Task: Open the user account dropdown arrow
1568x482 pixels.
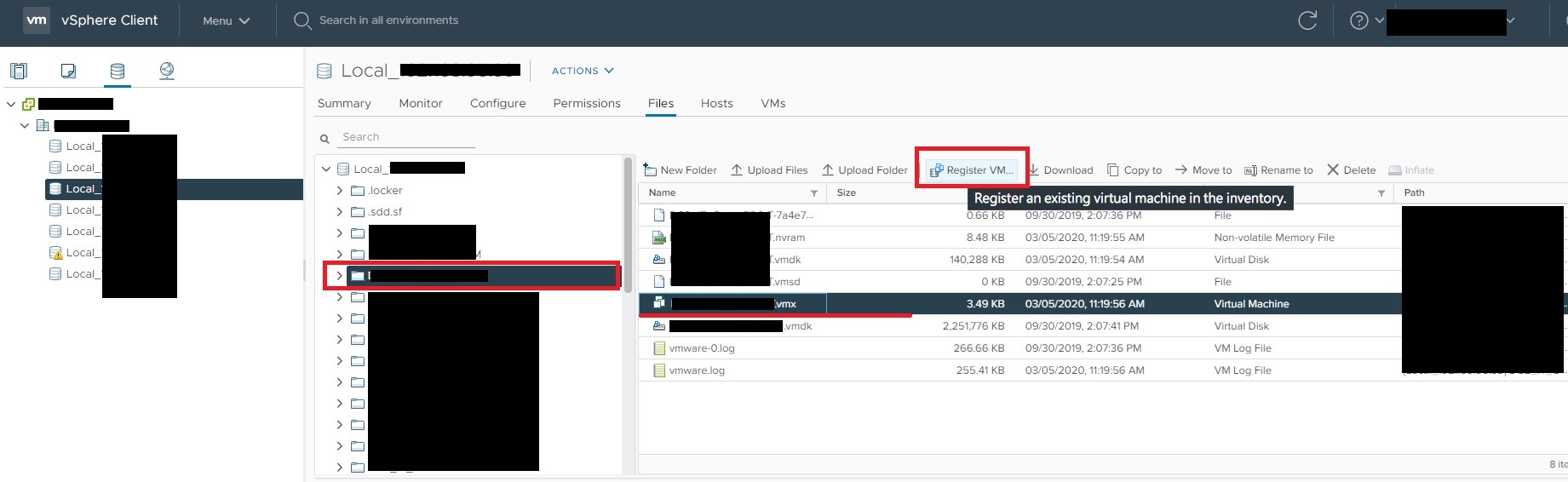Action: pyautogui.click(x=1510, y=20)
